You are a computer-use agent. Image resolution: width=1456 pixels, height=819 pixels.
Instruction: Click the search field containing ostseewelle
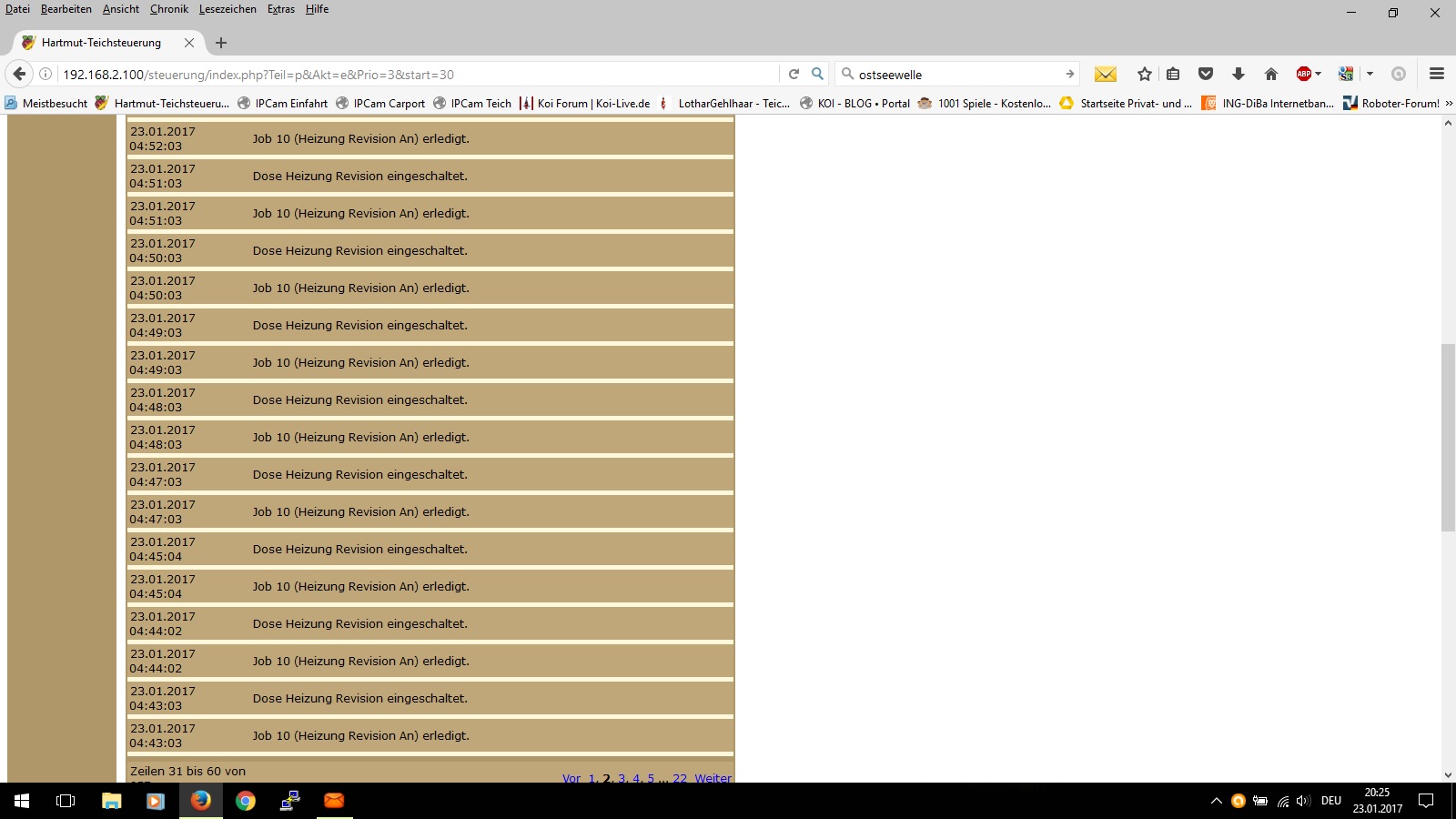click(x=955, y=75)
